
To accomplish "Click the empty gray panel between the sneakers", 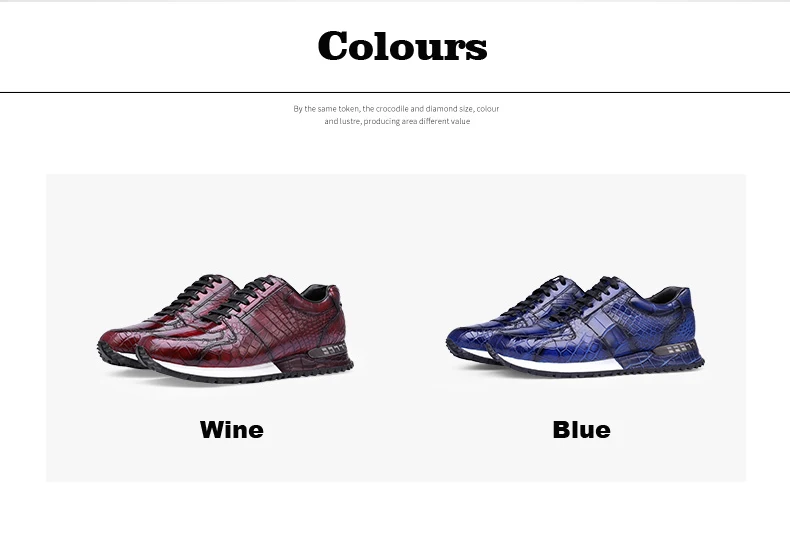I will [x=398, y=327].
